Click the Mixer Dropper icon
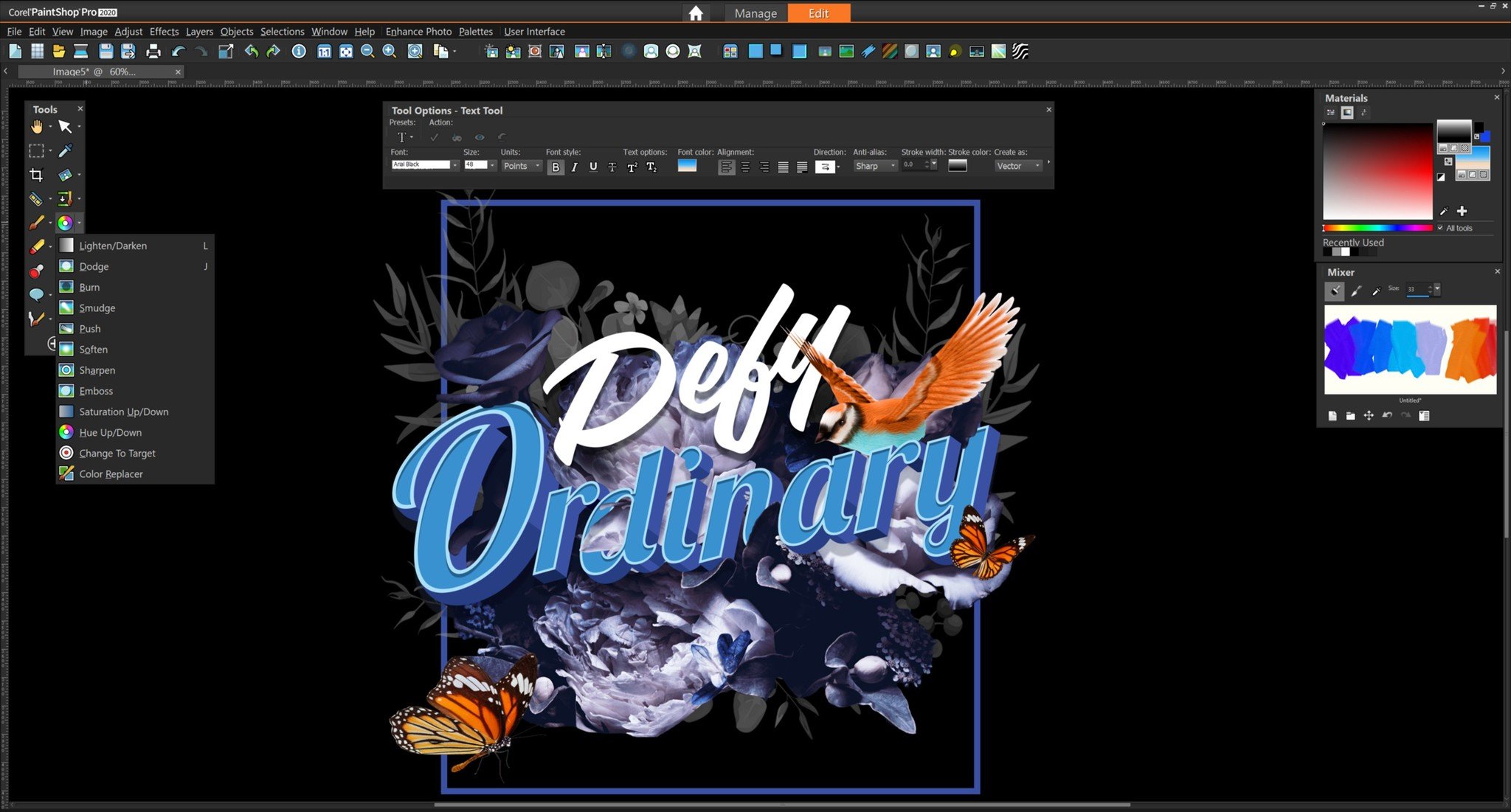This screenshot has width=1511, height=812. (x=1376, y=291)
